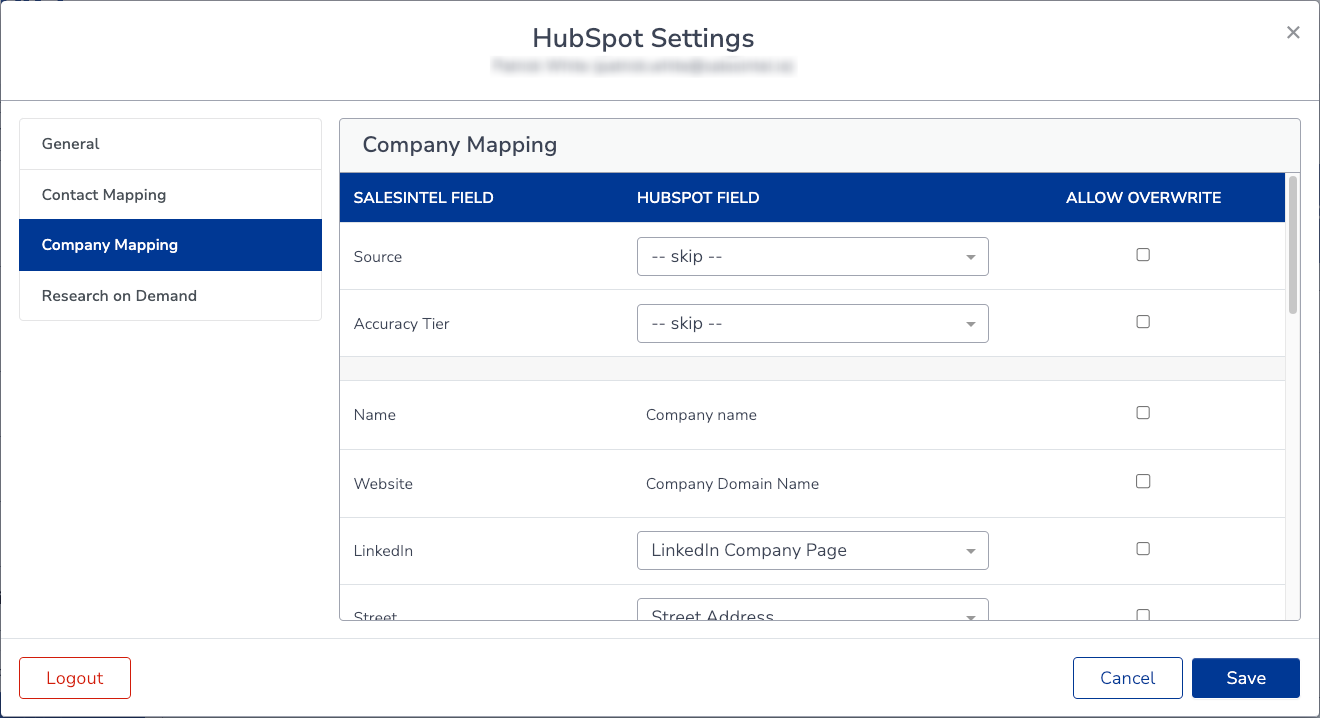Viewport: 1320px width, 718px height.
Task: Toggle the LinkedIn overwrite checkbox
Action: click(1143, 548)
